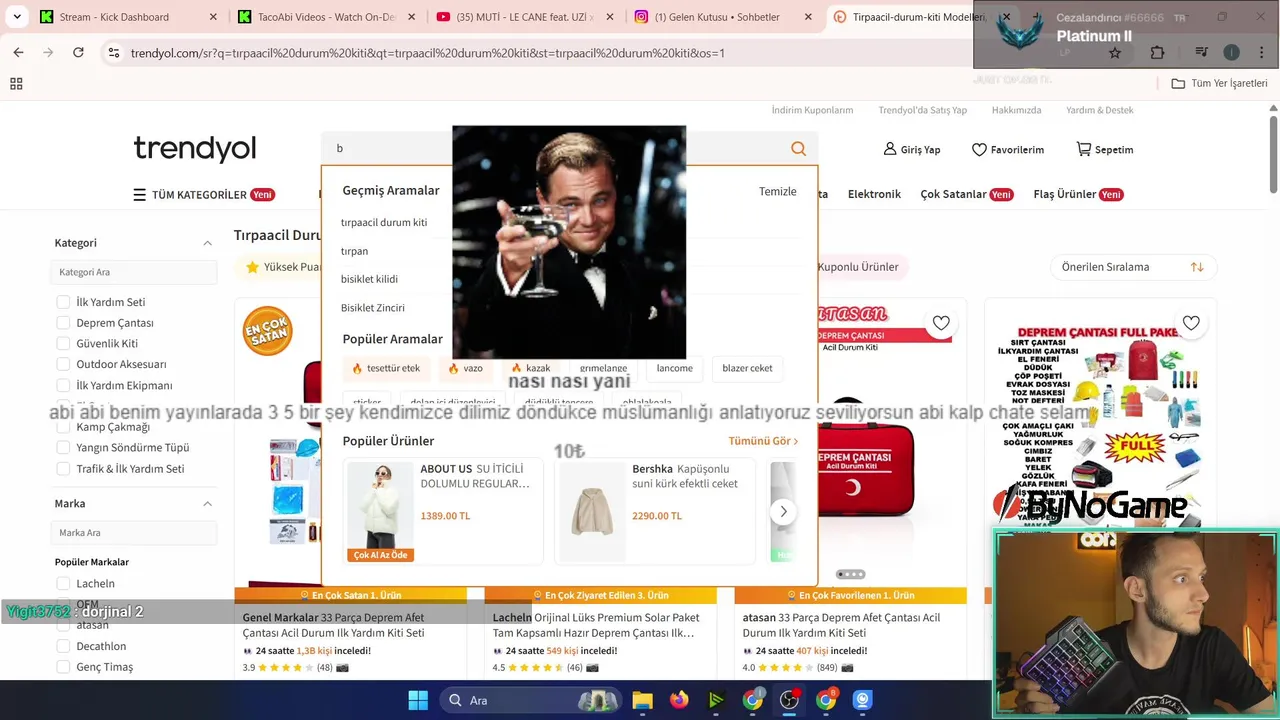Check the Güvenlik Kiti category
Image resolution: width=1280 pixels, height=720 pixels.
[x=63, y=344]
